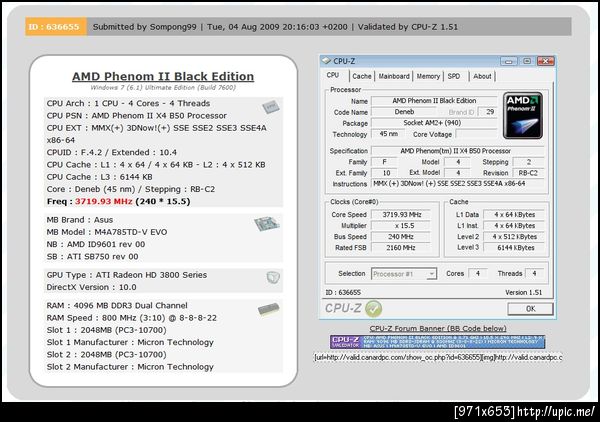Click the Slot 1 Manufacturer Micron Technology line
The image size is (600, 422).
tap(130, 342)
